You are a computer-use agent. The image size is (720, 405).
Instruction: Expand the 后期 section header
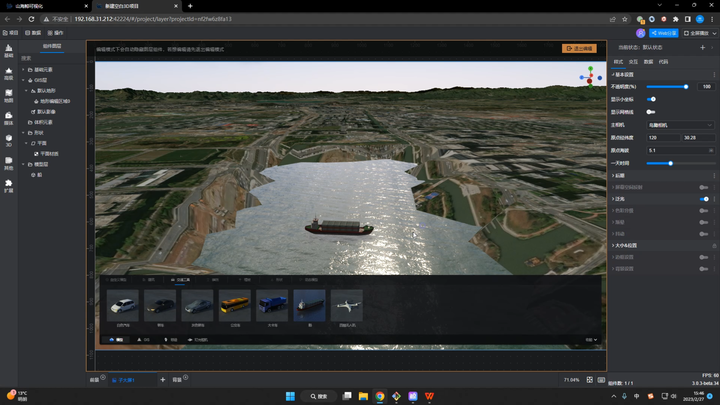pyautogui.click(x=620, y=175)
